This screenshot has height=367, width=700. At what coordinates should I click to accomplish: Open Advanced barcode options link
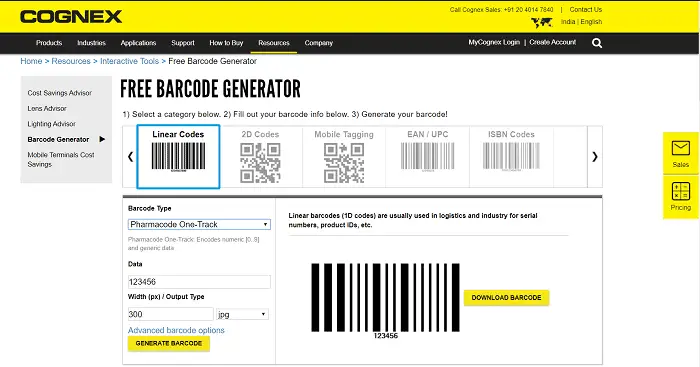point(176,330)
